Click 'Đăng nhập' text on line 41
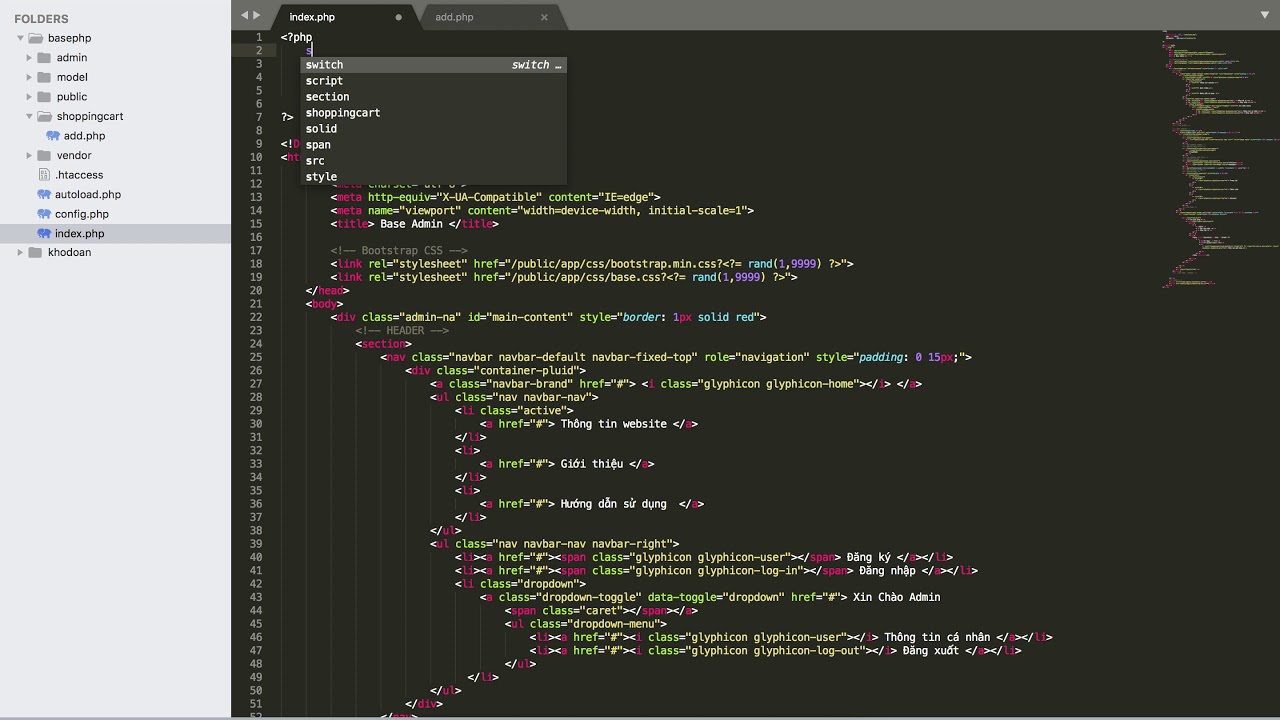This screenshot has height=720, width=1280. 888,571
